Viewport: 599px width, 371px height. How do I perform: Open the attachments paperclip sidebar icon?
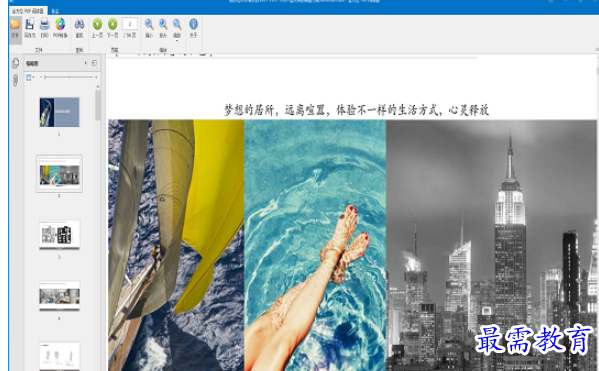[16, 80]
